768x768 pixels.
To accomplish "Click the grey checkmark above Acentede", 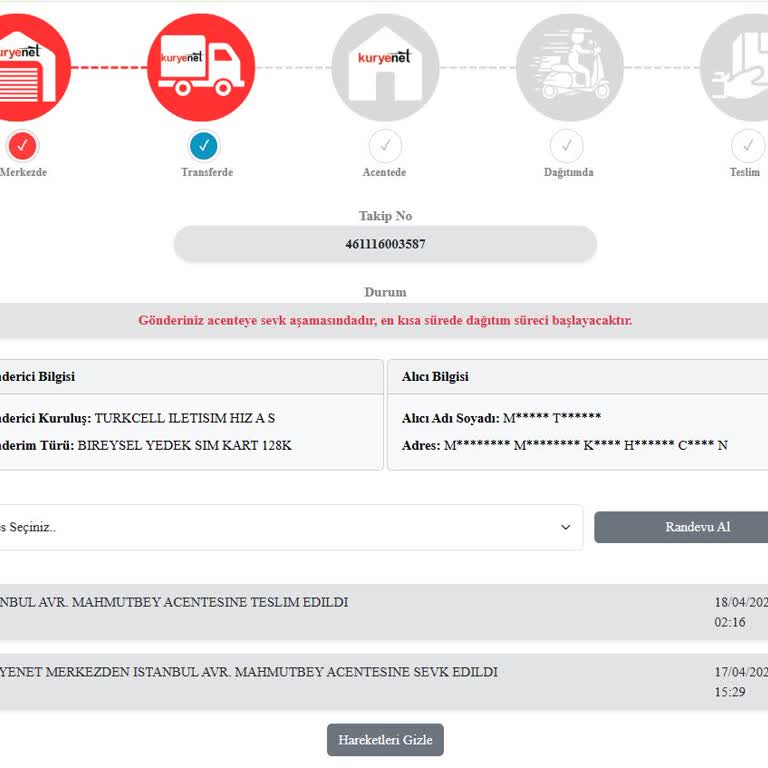I will coord(385,145).
